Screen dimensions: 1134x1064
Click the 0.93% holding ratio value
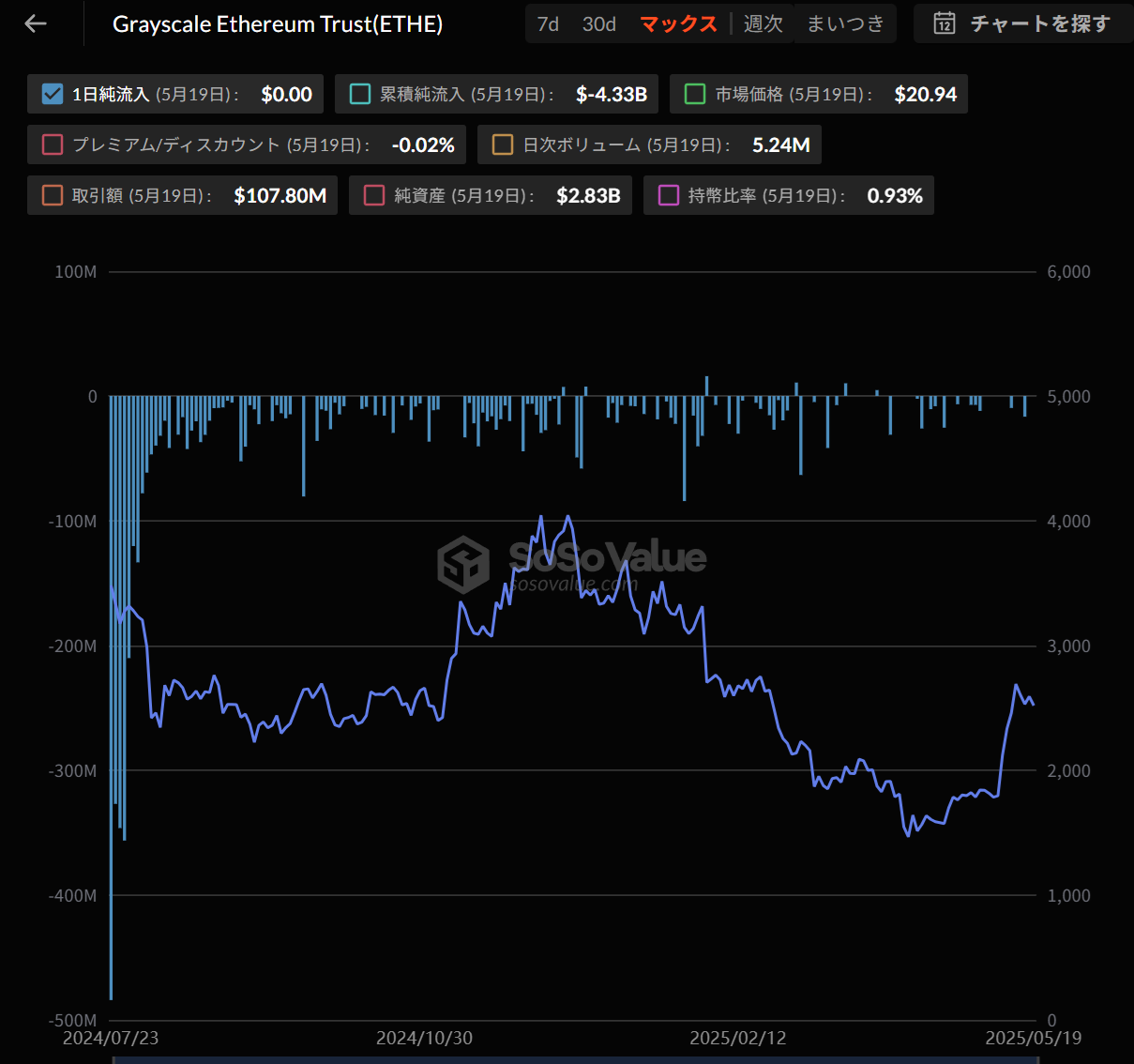(895, 195)
